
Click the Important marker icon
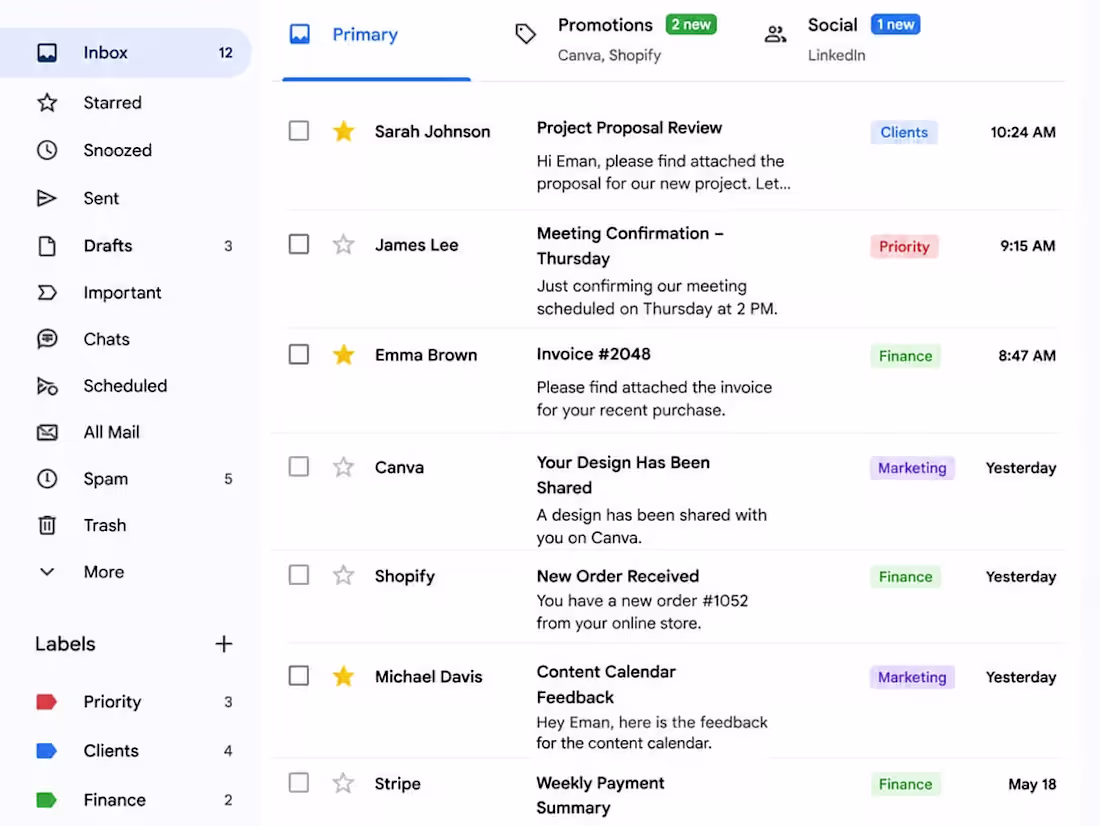(47, 293)
